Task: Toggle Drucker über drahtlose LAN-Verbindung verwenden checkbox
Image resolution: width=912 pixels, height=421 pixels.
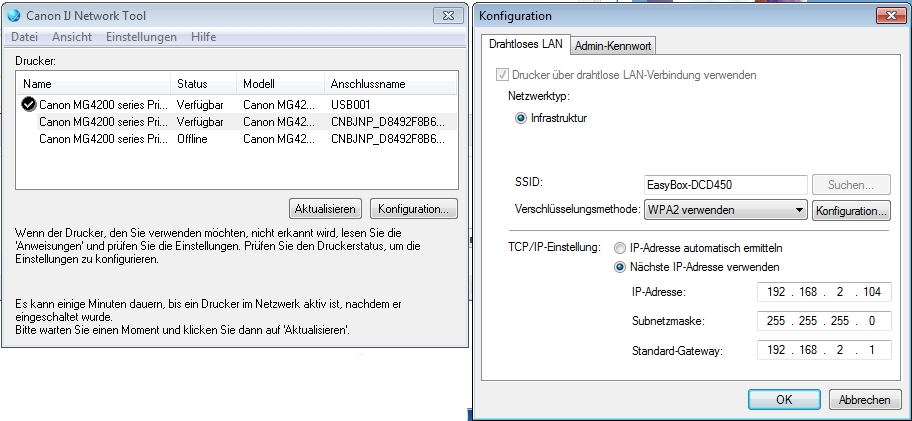Action: click(501, 75)
